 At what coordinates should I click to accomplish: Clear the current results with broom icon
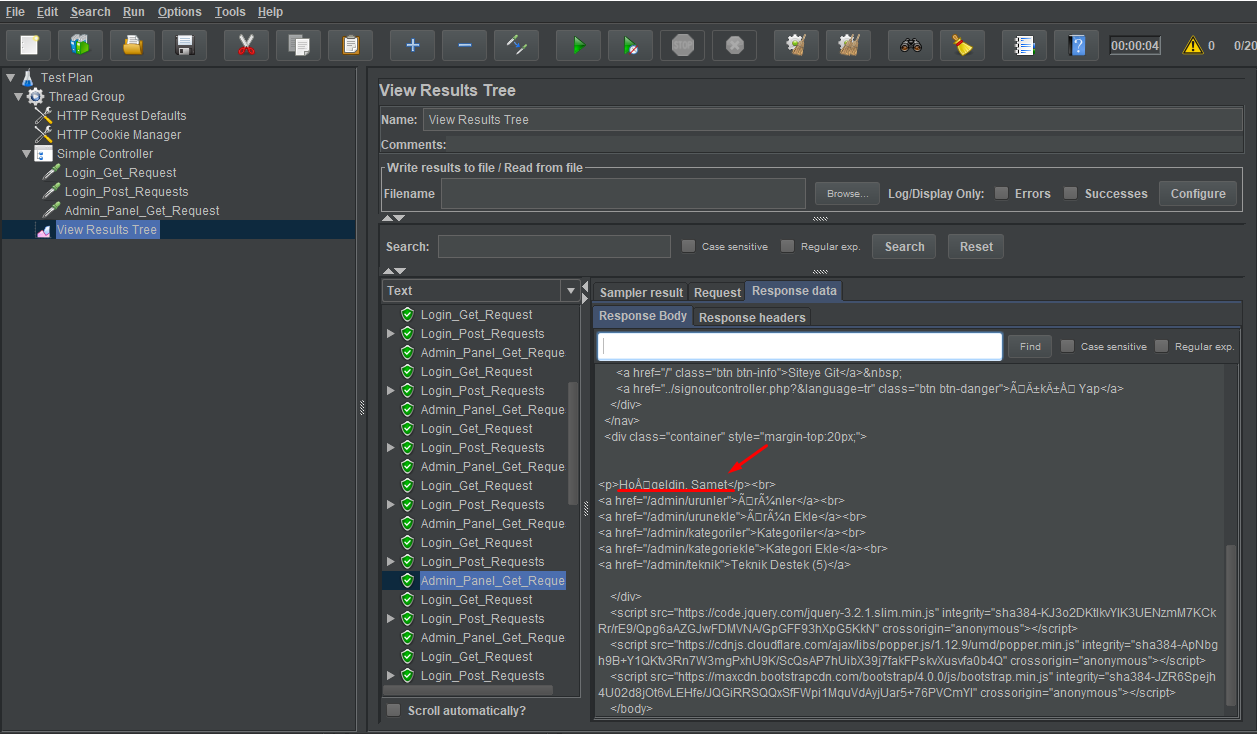pyautogui.click(x=796, y=45)
